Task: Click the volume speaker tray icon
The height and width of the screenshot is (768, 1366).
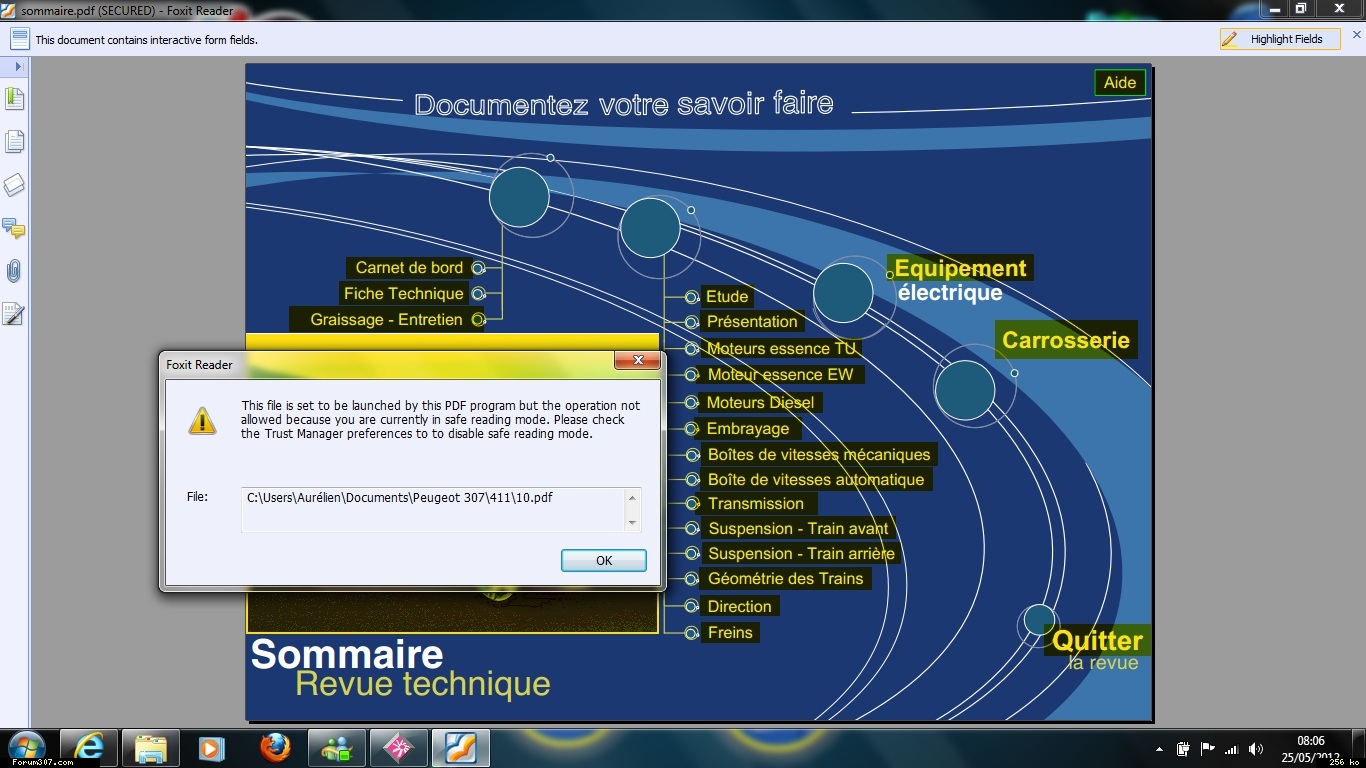Action: [x=1256, y=749]
